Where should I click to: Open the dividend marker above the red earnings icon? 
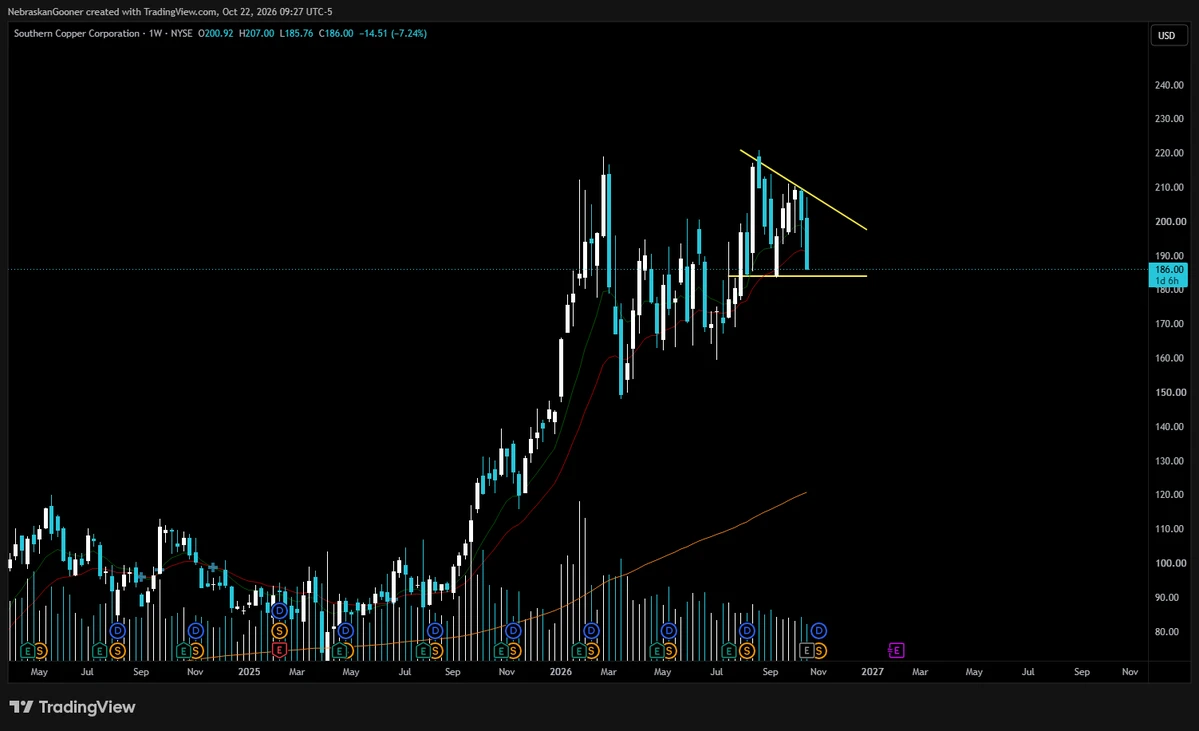[x=279, y=611]
